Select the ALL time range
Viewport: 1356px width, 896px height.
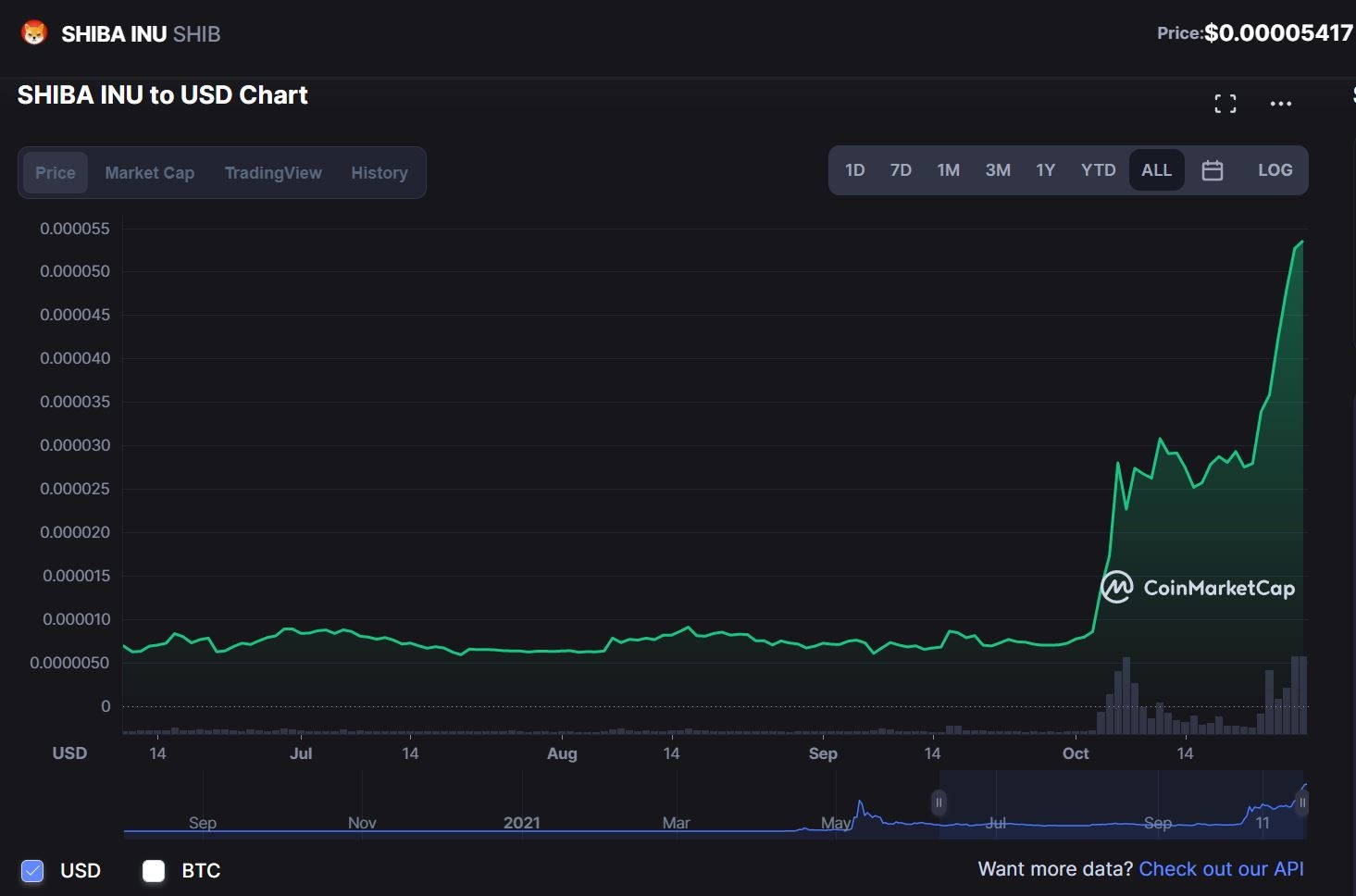click(x=1156, y=170)
